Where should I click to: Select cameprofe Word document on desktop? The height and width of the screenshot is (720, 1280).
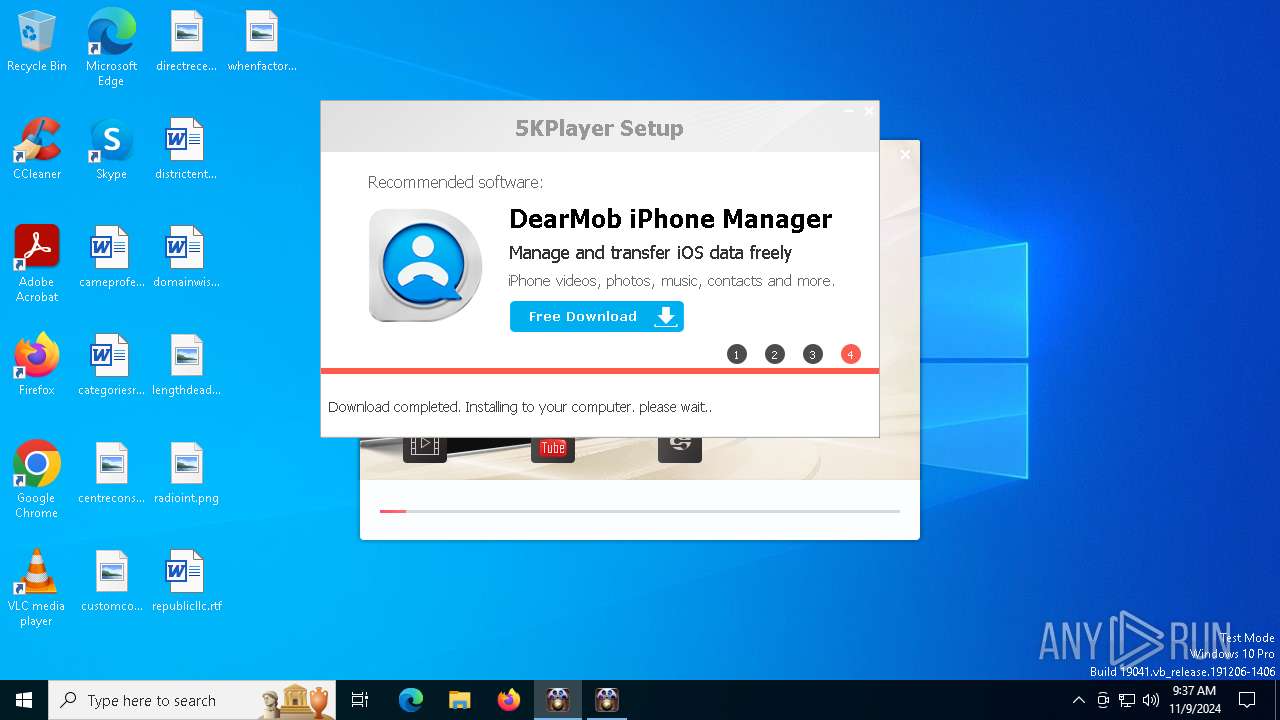(x=111, y=257)
